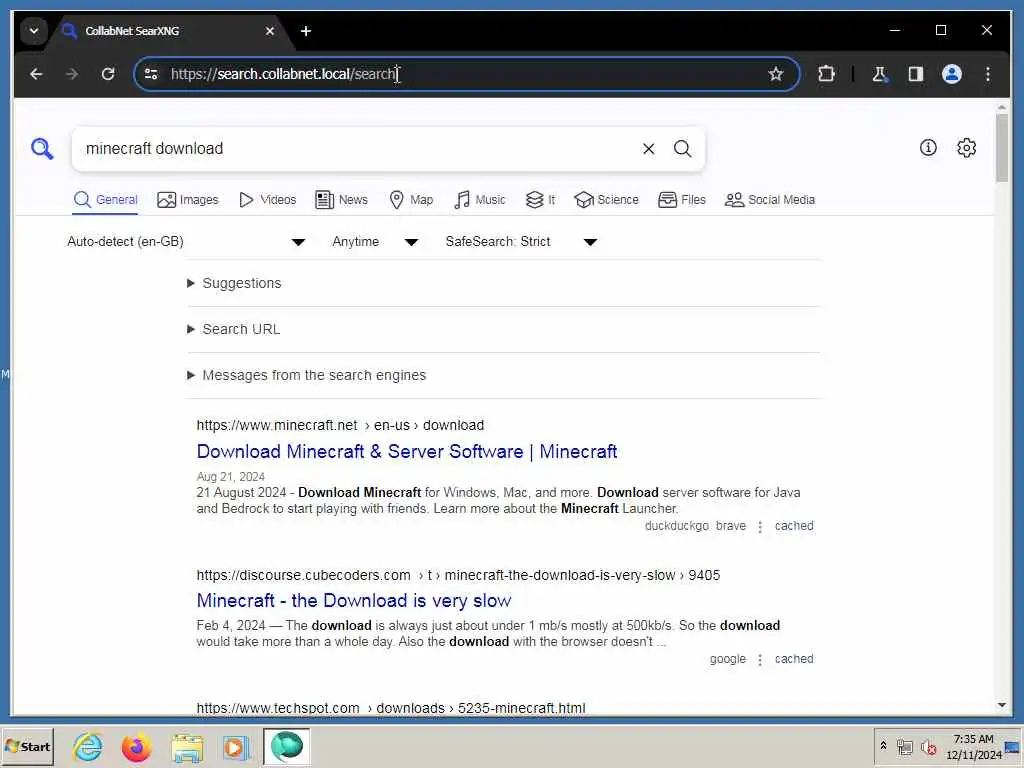Open SearXNG preferences gear
This screenshot has height=768, width=1024.
pos(967,148)
